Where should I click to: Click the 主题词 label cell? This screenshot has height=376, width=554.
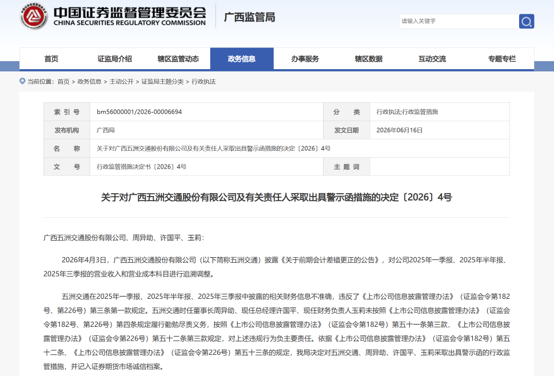347,167
